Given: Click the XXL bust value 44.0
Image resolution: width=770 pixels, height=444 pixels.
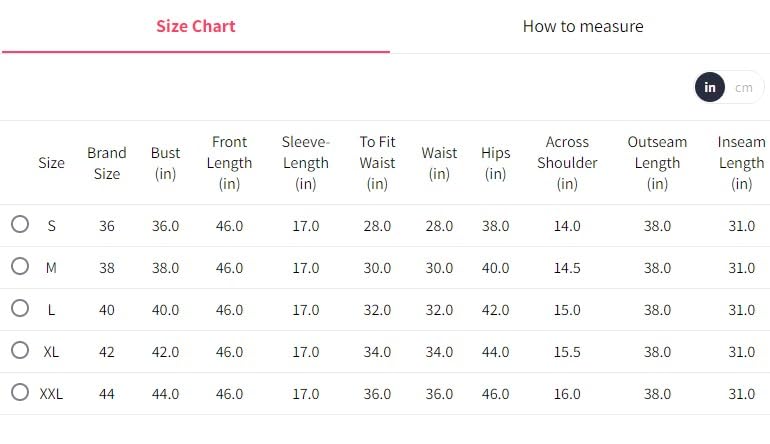Looking at the screenshot, I should tap(166, 394).
